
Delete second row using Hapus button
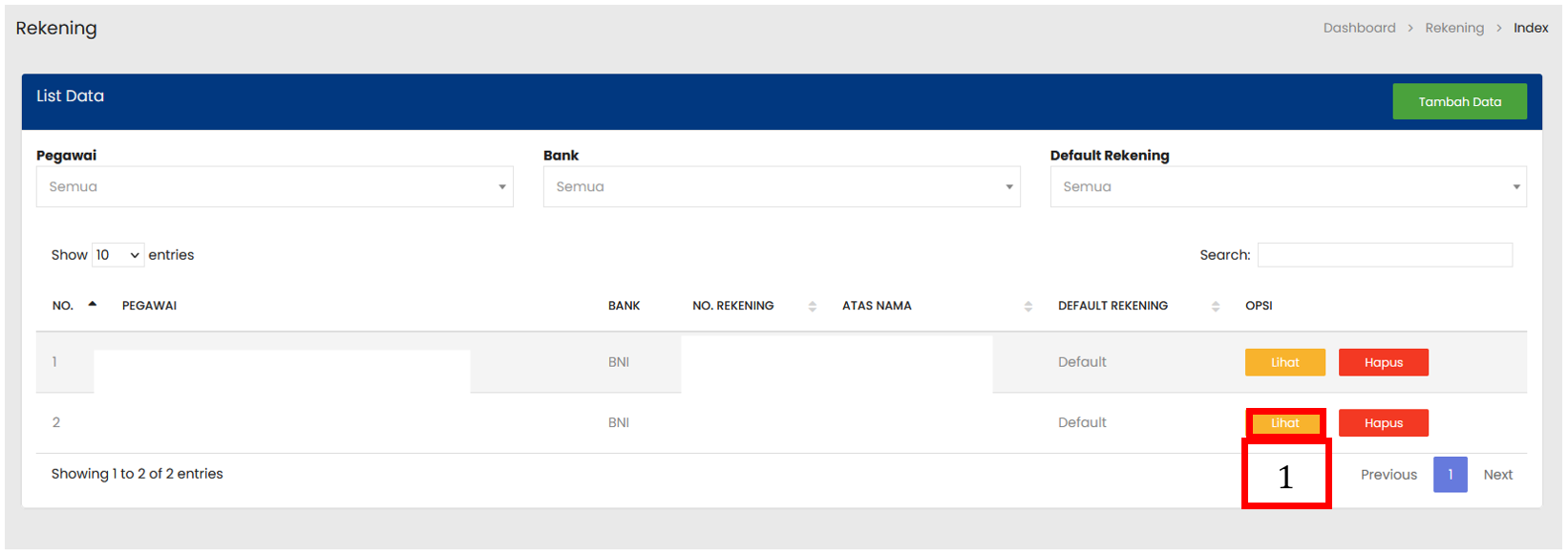(1383, 423)
